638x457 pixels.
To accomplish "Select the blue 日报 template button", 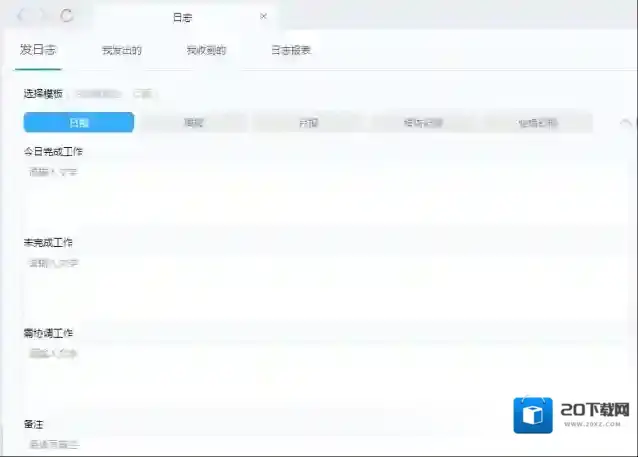I will (x=79, y=122).
